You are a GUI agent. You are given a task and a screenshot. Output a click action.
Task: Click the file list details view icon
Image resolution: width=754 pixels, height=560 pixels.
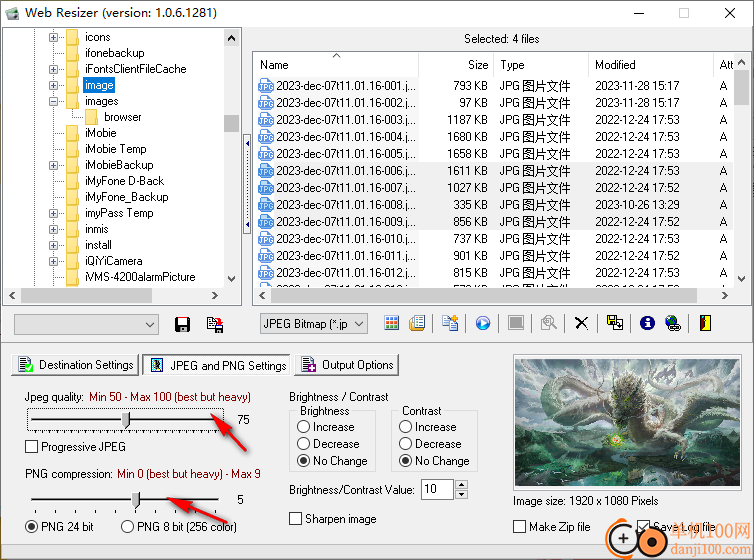417,323
